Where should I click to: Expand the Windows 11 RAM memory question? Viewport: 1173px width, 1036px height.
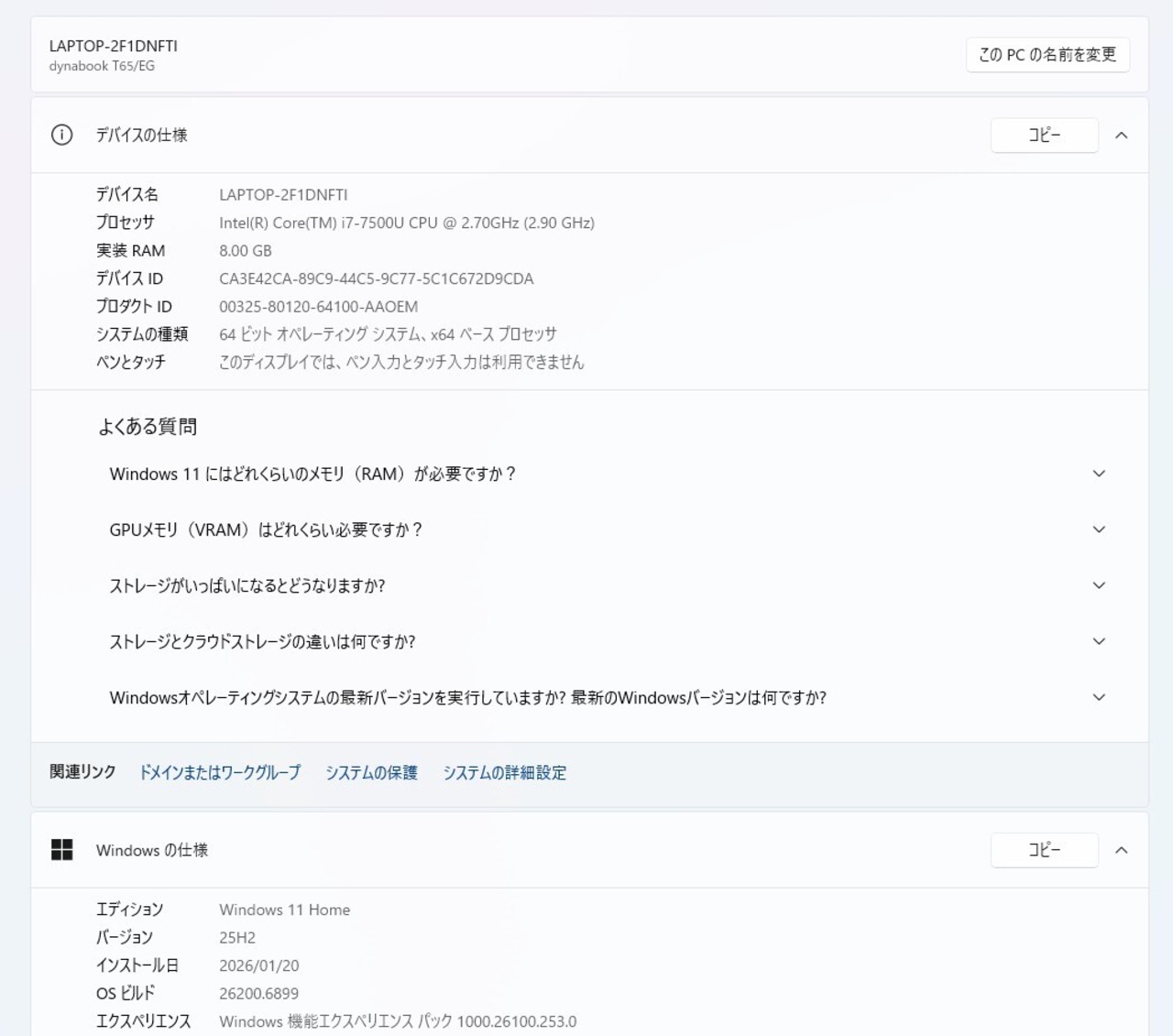(1099, 474)
